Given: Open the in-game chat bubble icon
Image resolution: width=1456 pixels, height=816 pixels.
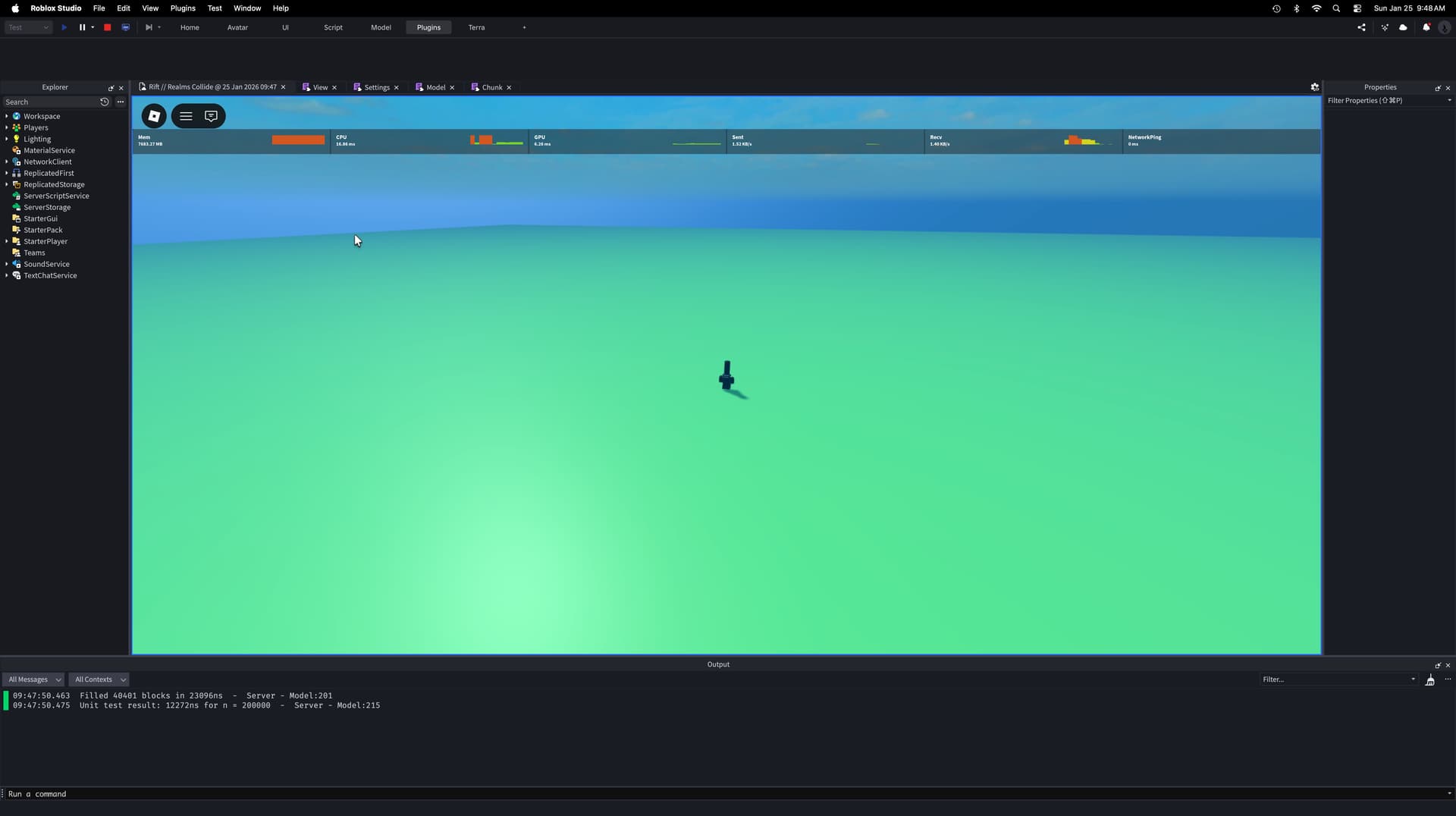Looking at the screenshot, I should [x=212, y=116].
